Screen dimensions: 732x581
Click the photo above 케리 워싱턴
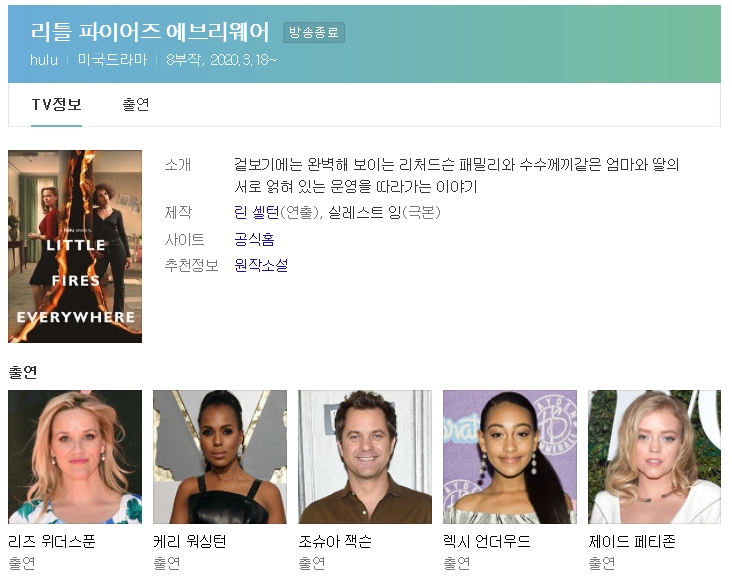coord(220,457)
